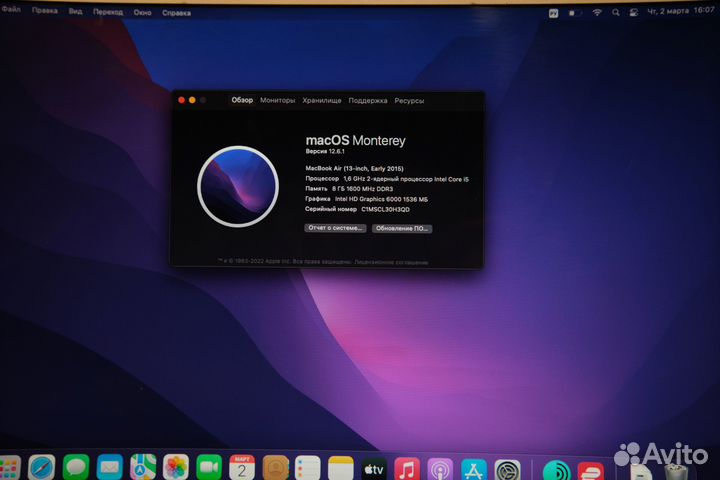
Task: Launch FaceTime from the Dock
Action: pyautogui.click(x=209, y=468)
